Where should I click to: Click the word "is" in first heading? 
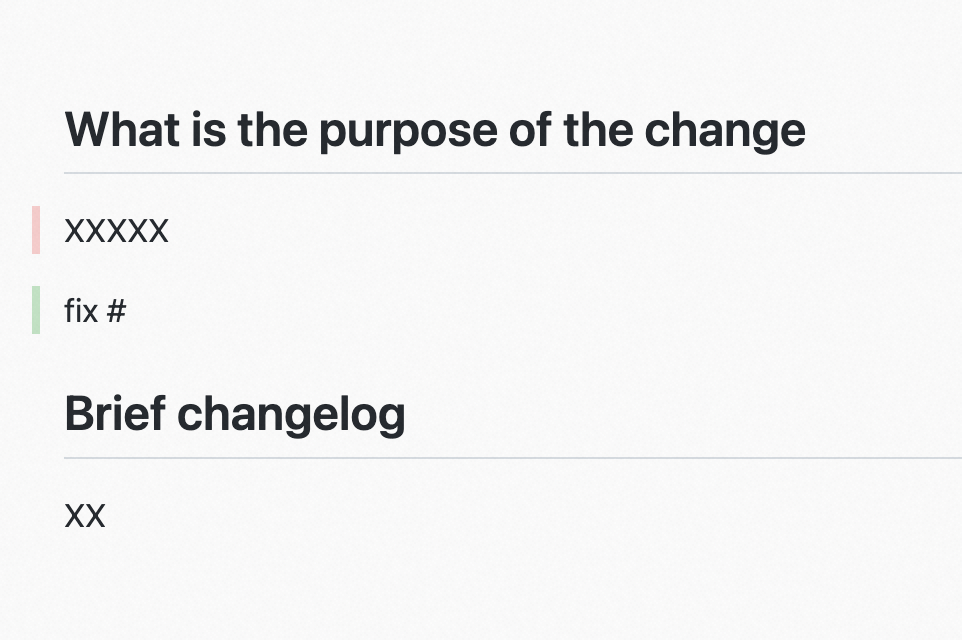pyautogui.click(x=209, y=129)
